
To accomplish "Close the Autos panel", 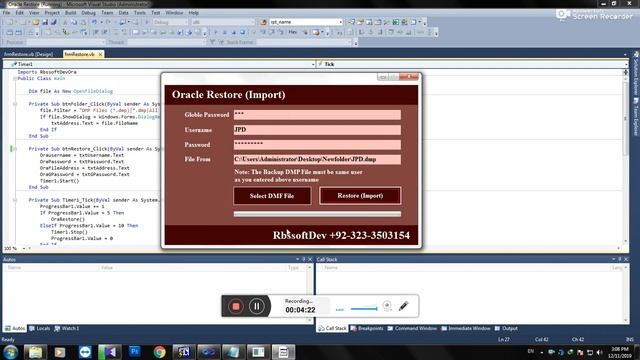I will tap(310, 259).
